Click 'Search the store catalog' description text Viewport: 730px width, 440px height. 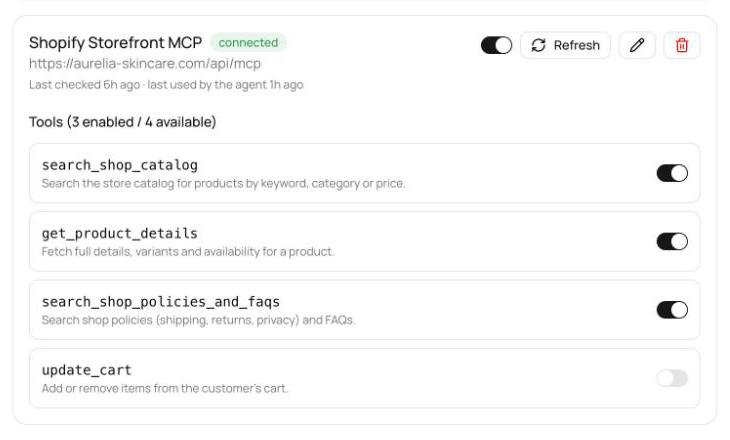[223, 183]
